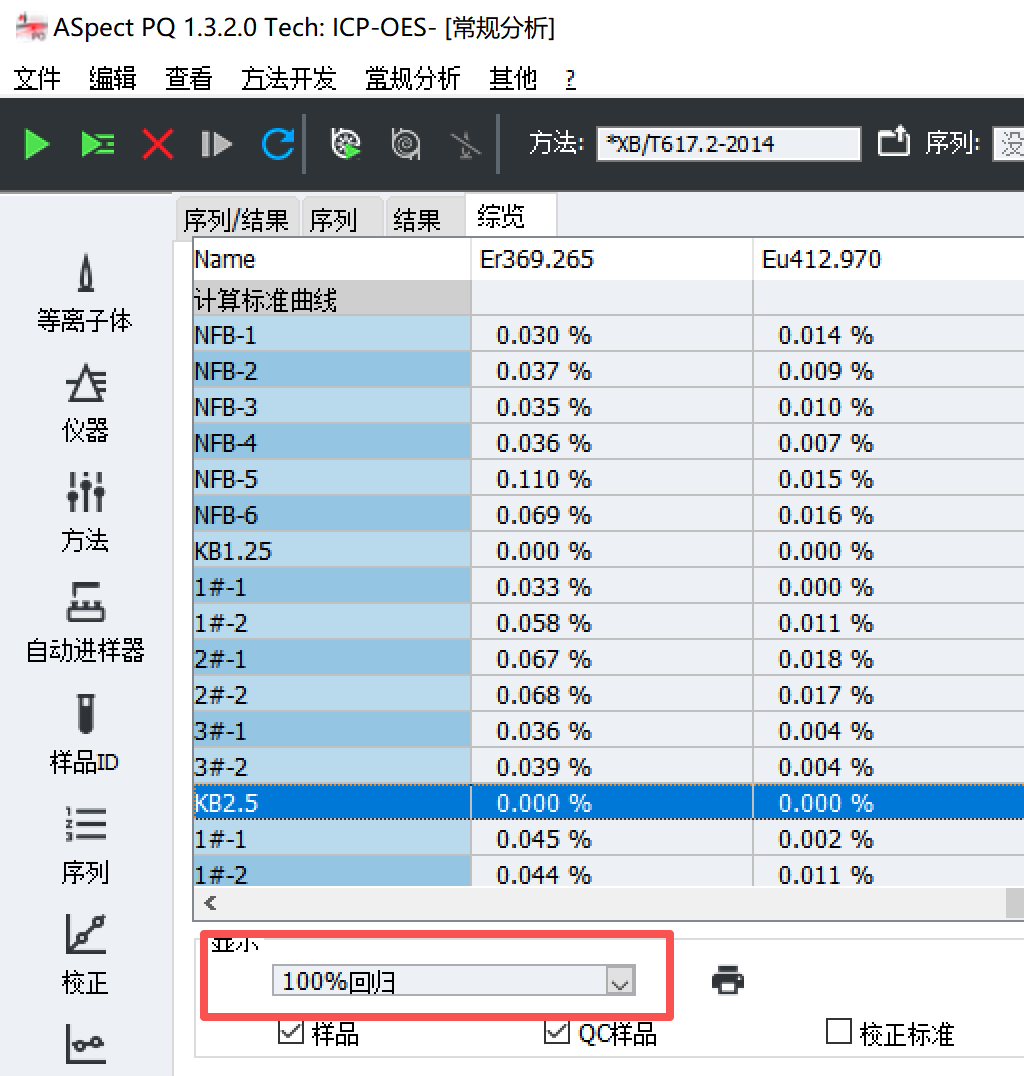This screenshot has height=1076, width=1024.
Task: Open the 自动进样器 autosampler panel
Action: pos(85,622)
